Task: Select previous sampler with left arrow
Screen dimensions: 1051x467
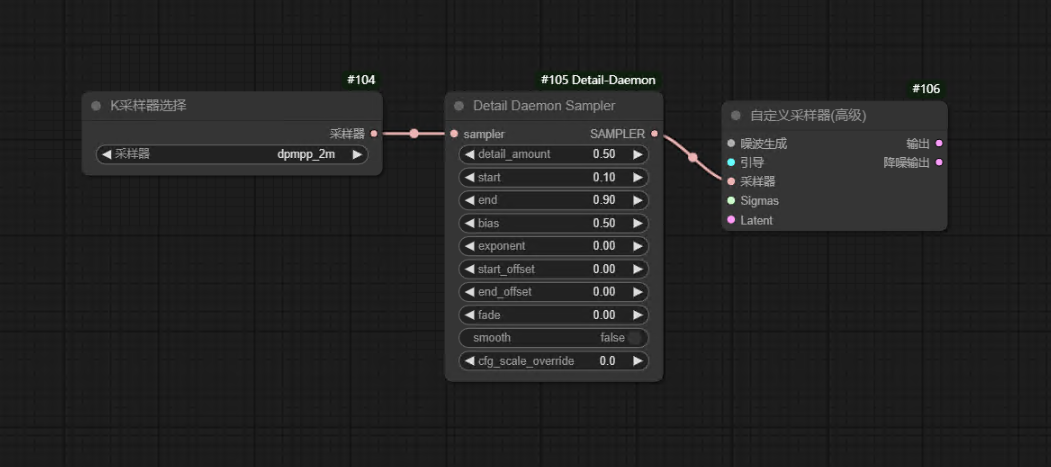Action: coord(106,155)
